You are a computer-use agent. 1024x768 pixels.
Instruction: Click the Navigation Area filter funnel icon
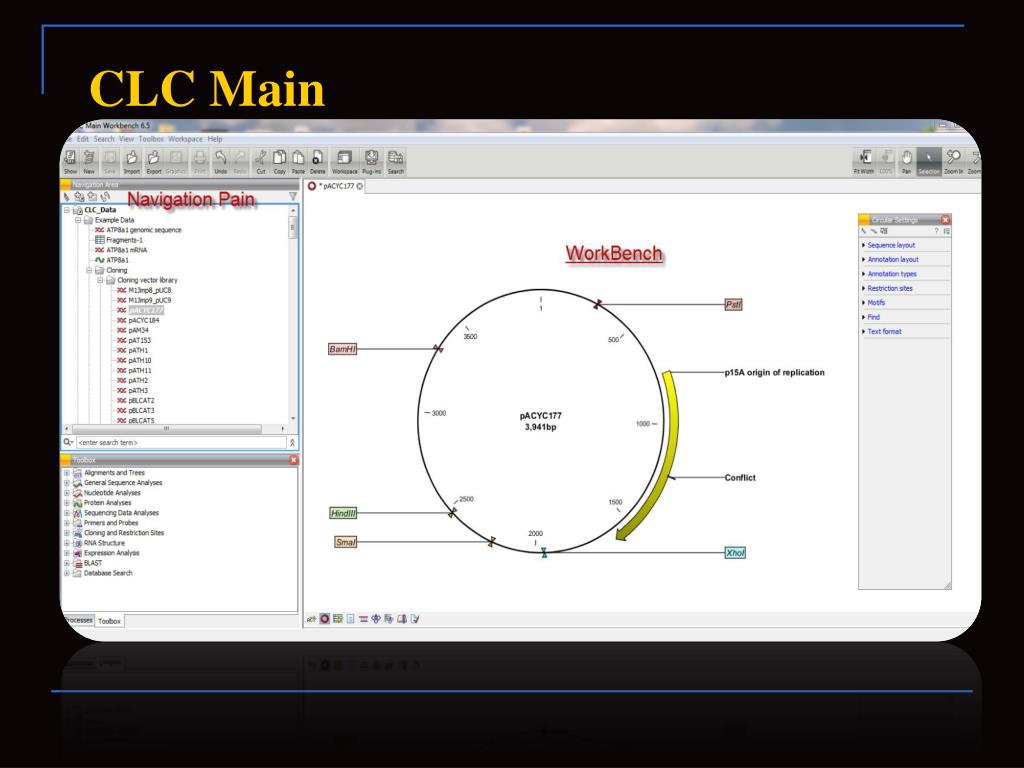(293, 197)
